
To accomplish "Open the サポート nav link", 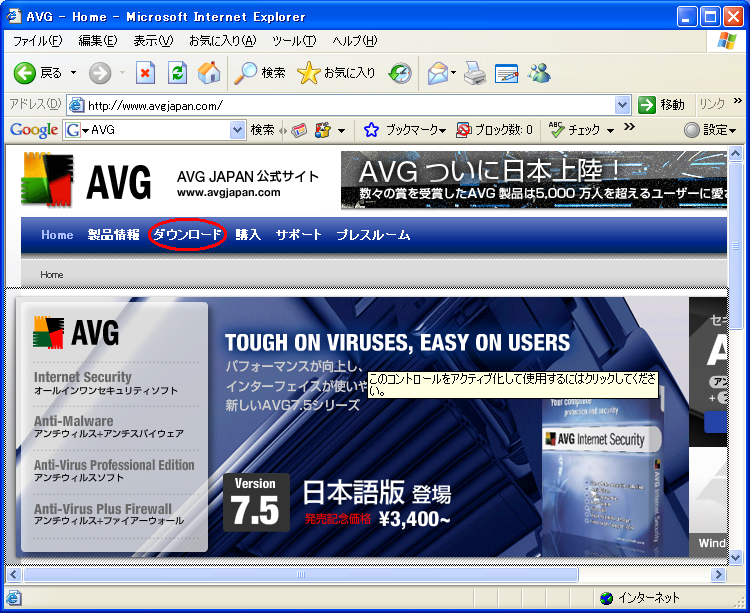I will click(298, 235).
